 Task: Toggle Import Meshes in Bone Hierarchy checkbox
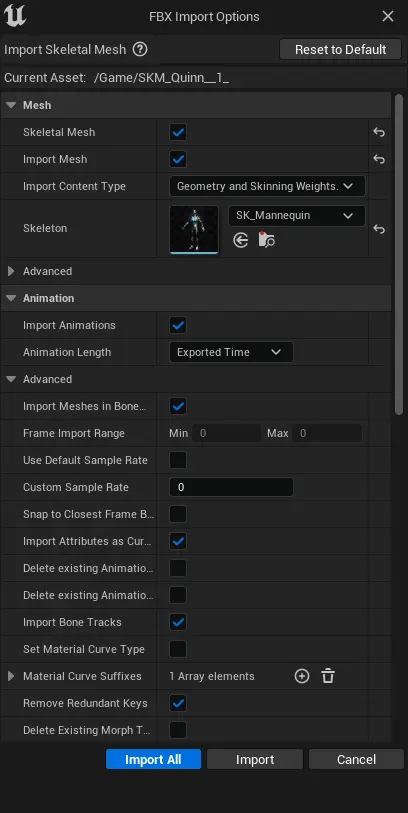pyautogui.click(x=178, y=406)
